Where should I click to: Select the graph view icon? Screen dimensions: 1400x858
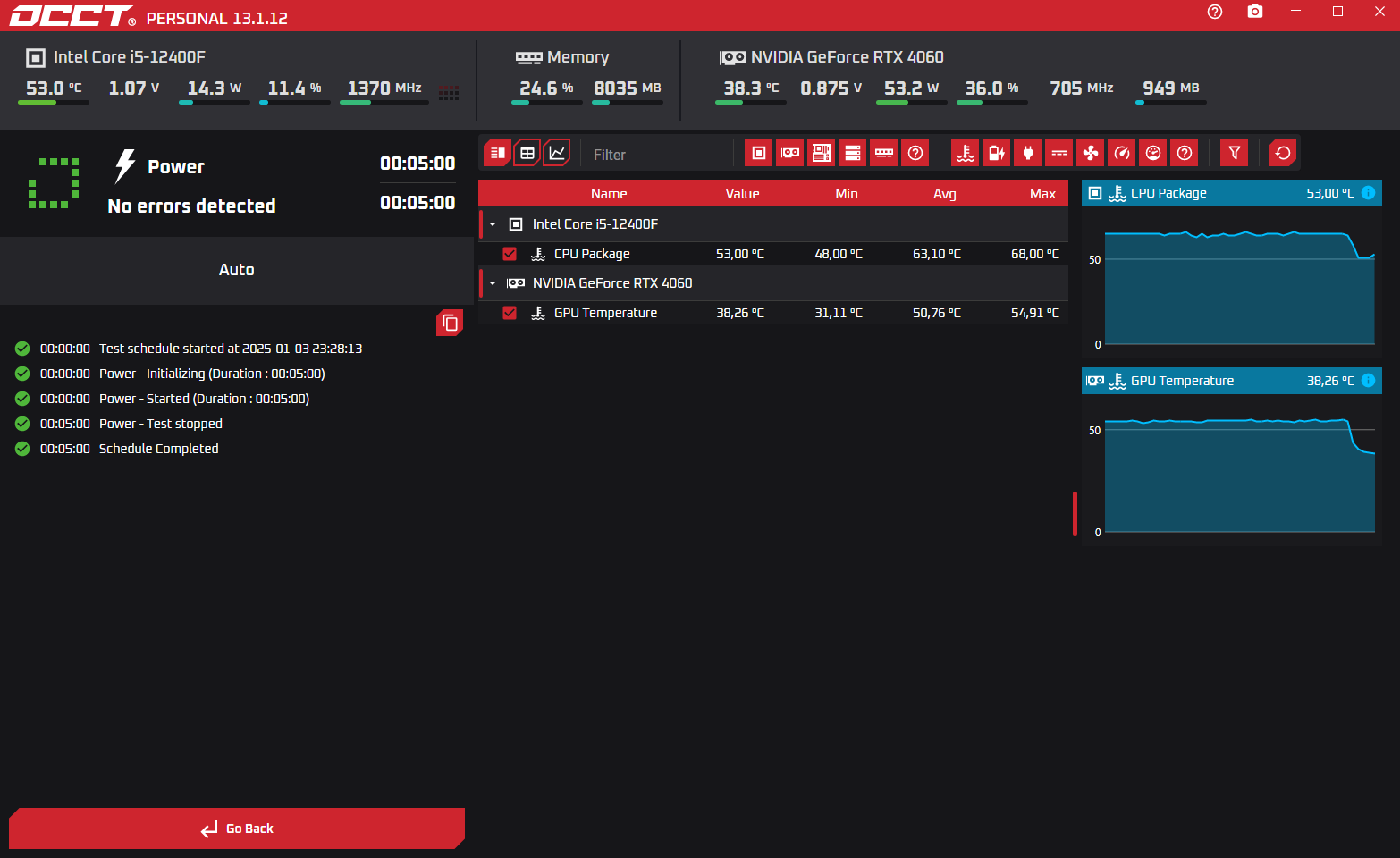(557, 153)
